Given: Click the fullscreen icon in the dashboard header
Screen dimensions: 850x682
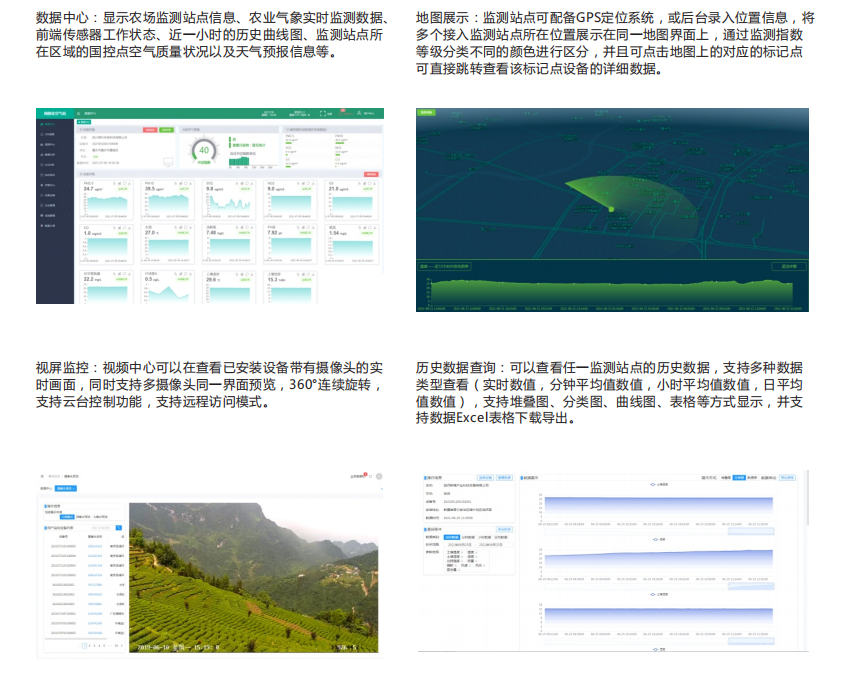Looking at the screenshot, I should tap(324, 113).
